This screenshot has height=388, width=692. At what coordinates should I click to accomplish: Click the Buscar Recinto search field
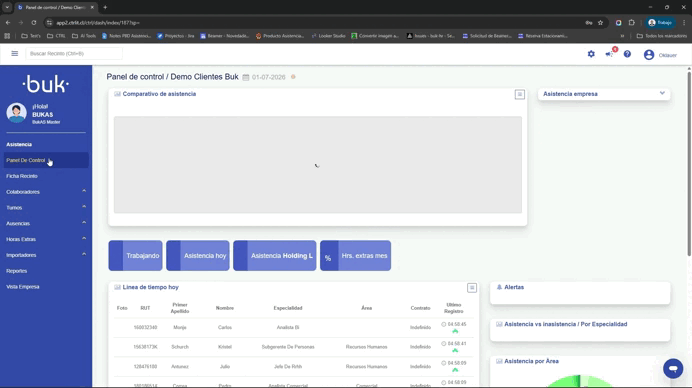74,53
